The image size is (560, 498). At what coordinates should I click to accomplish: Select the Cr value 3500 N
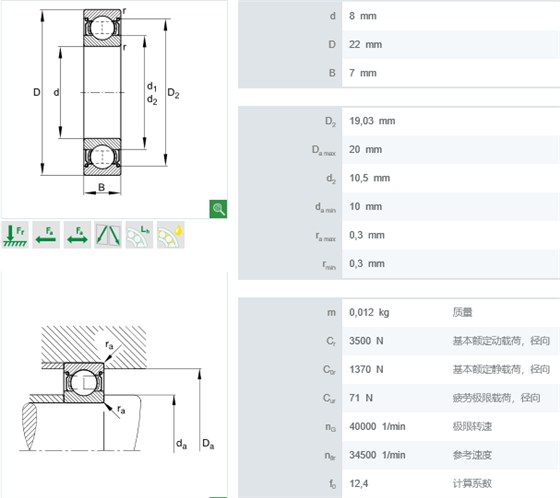(x=366, y=341)
